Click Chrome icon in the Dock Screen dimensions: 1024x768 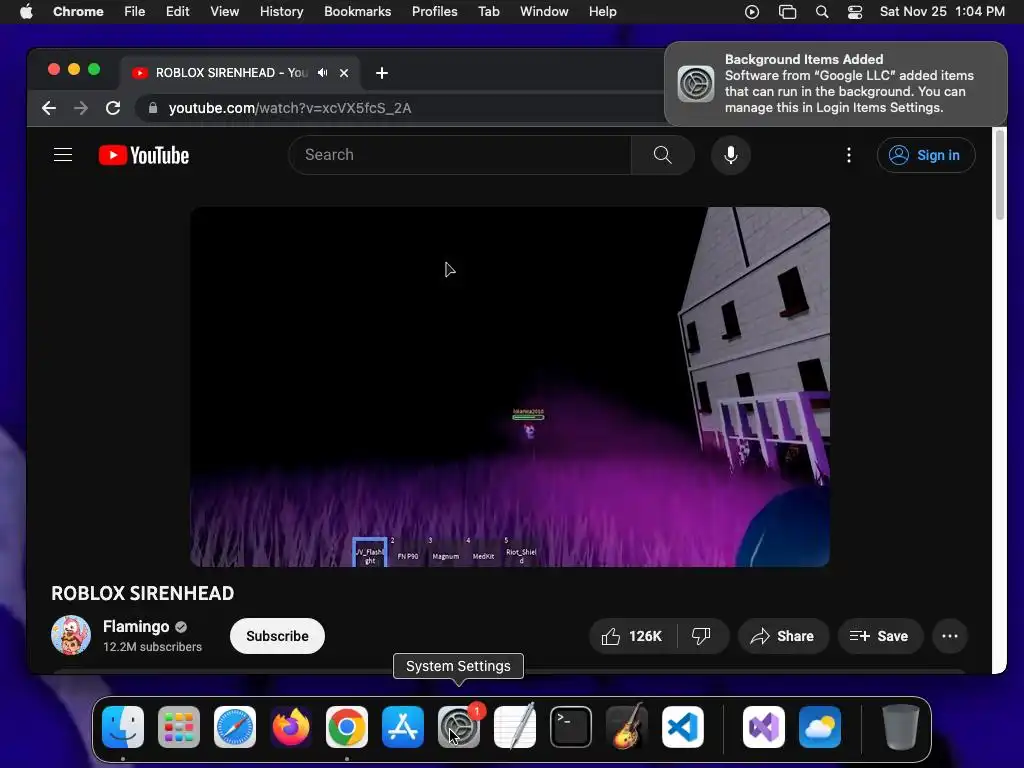[347, 727]
